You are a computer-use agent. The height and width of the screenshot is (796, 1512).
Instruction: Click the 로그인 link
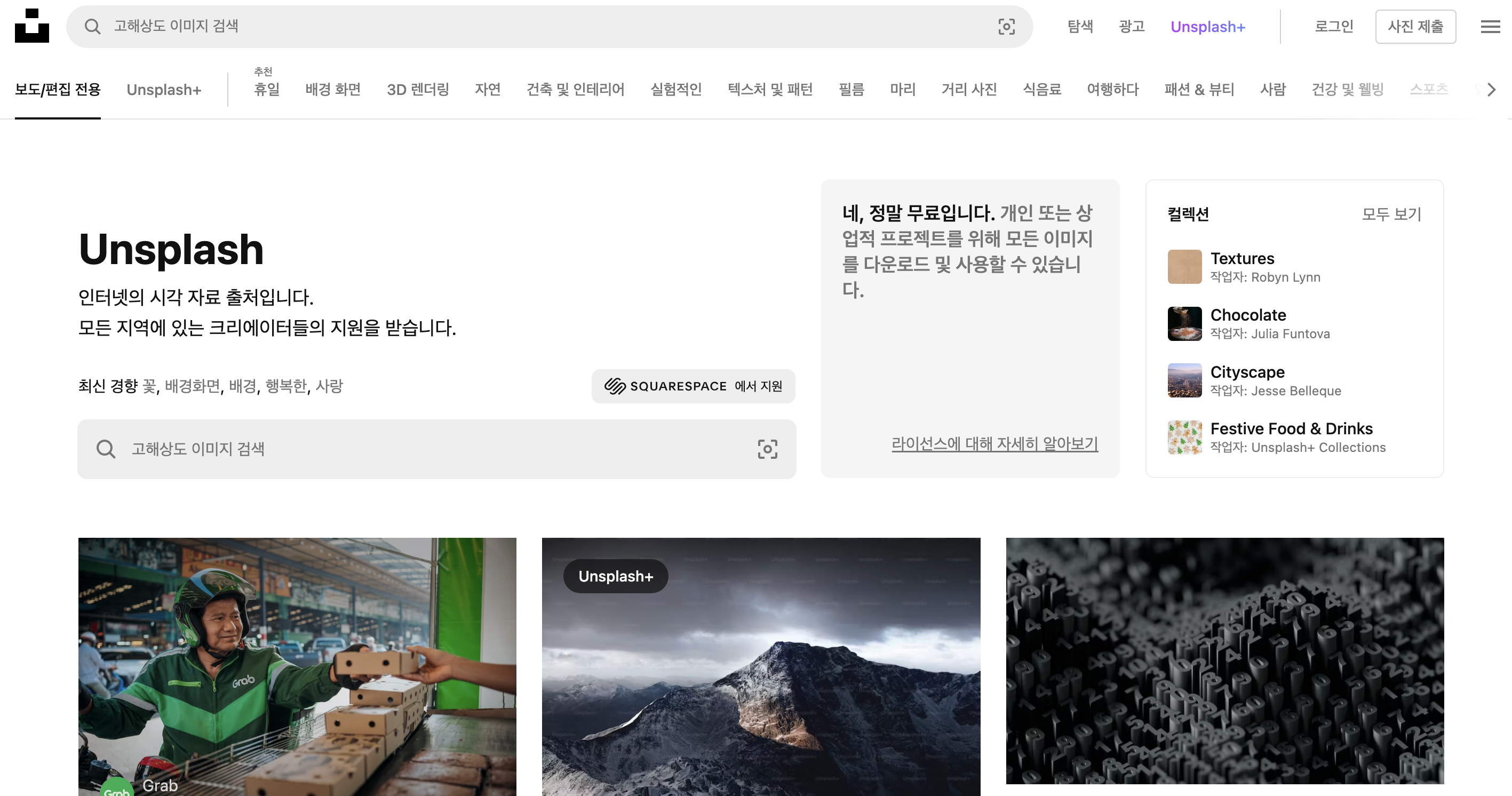1334,27
